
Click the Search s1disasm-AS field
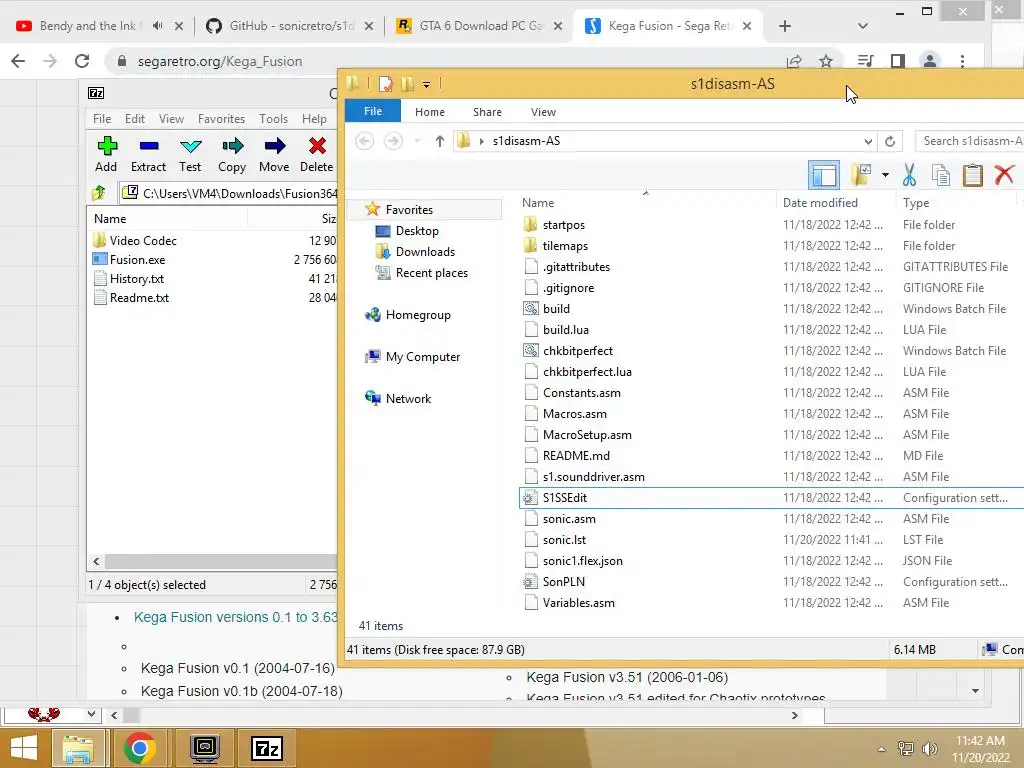[x=970, y=141]
